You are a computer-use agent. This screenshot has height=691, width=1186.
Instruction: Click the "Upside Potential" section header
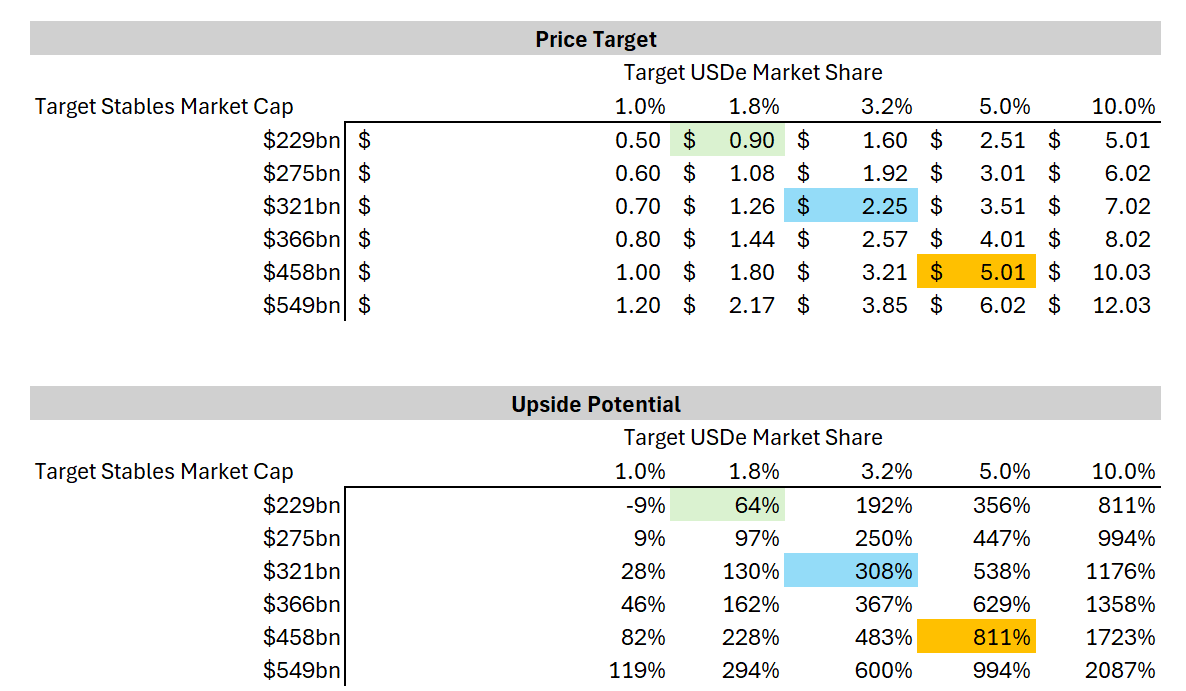pos(596,404)
